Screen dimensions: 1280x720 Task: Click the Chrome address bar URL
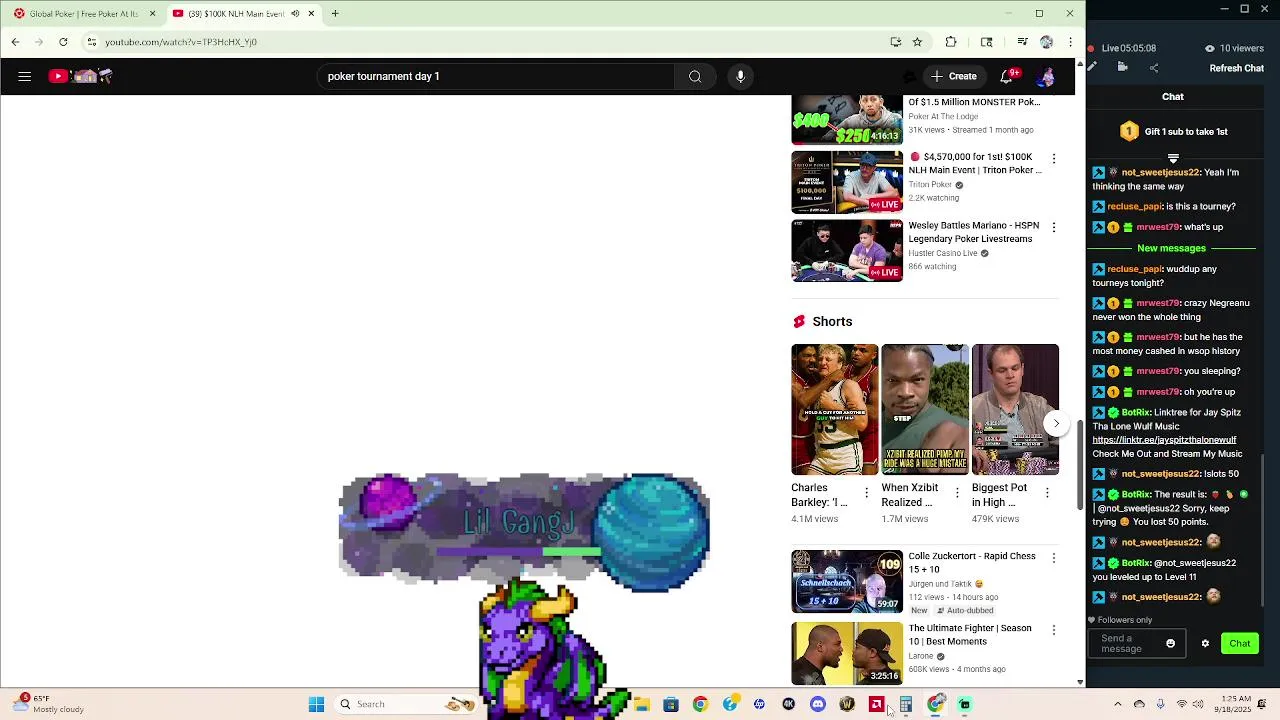181,42
